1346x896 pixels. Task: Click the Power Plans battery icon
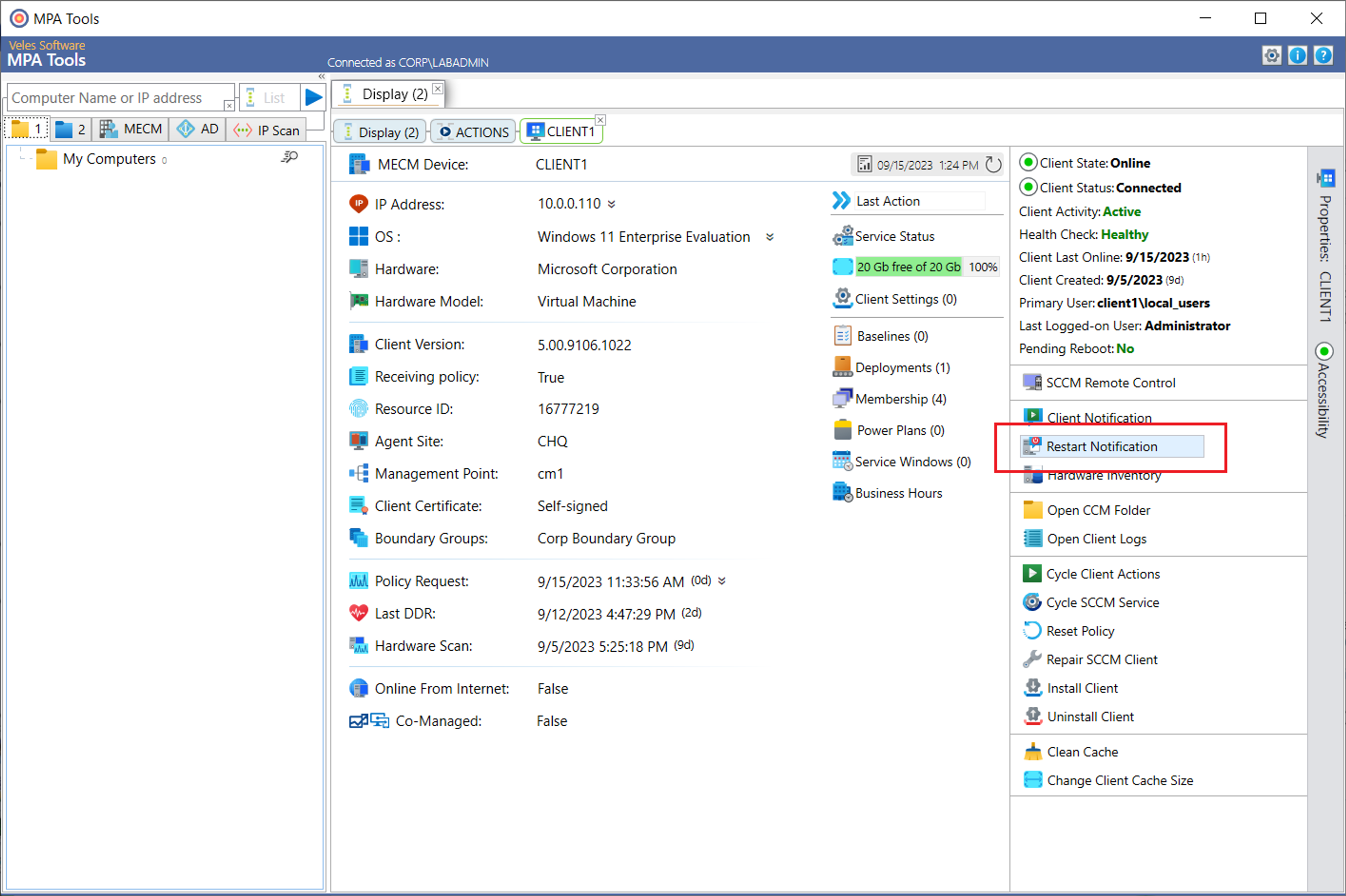(843, 430)
